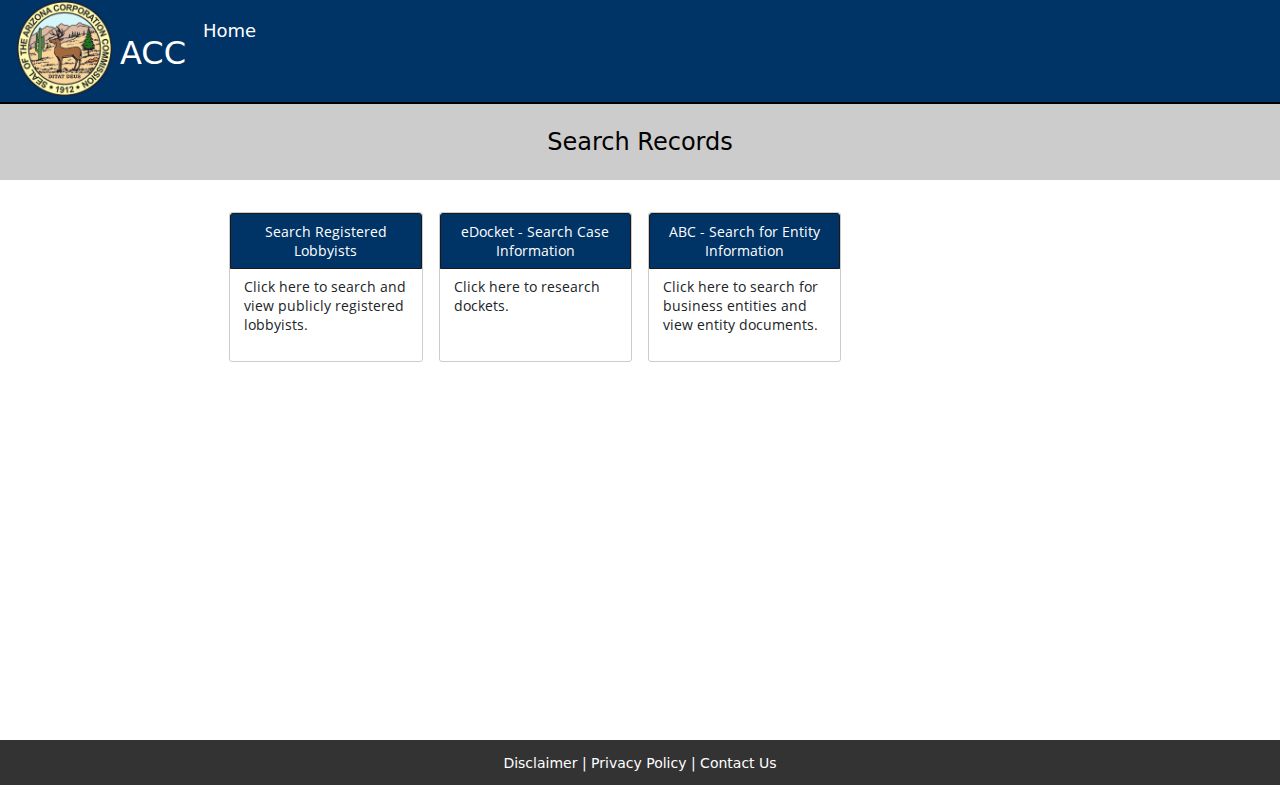1280x800 pixels.
Task: Open ABC - Search for Entity Information header
Action: coord(744,241)
